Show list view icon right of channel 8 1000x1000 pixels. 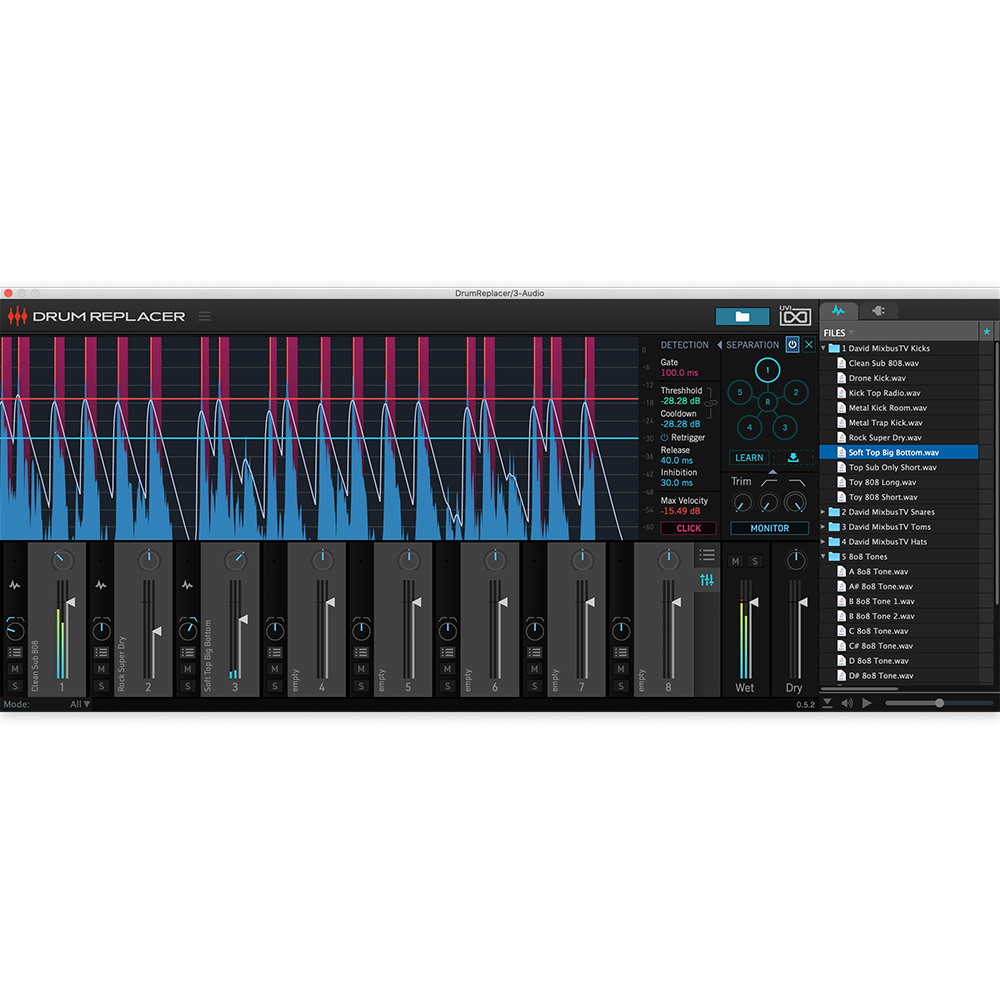707,555
